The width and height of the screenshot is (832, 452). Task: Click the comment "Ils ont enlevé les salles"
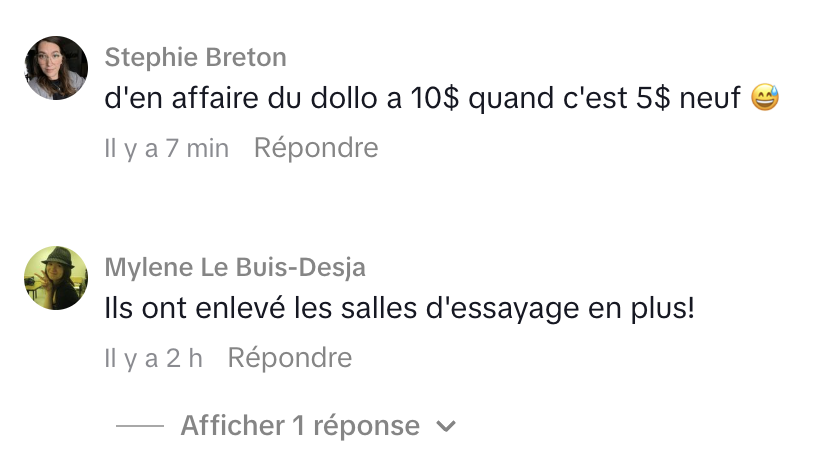[x=399, y=309]
